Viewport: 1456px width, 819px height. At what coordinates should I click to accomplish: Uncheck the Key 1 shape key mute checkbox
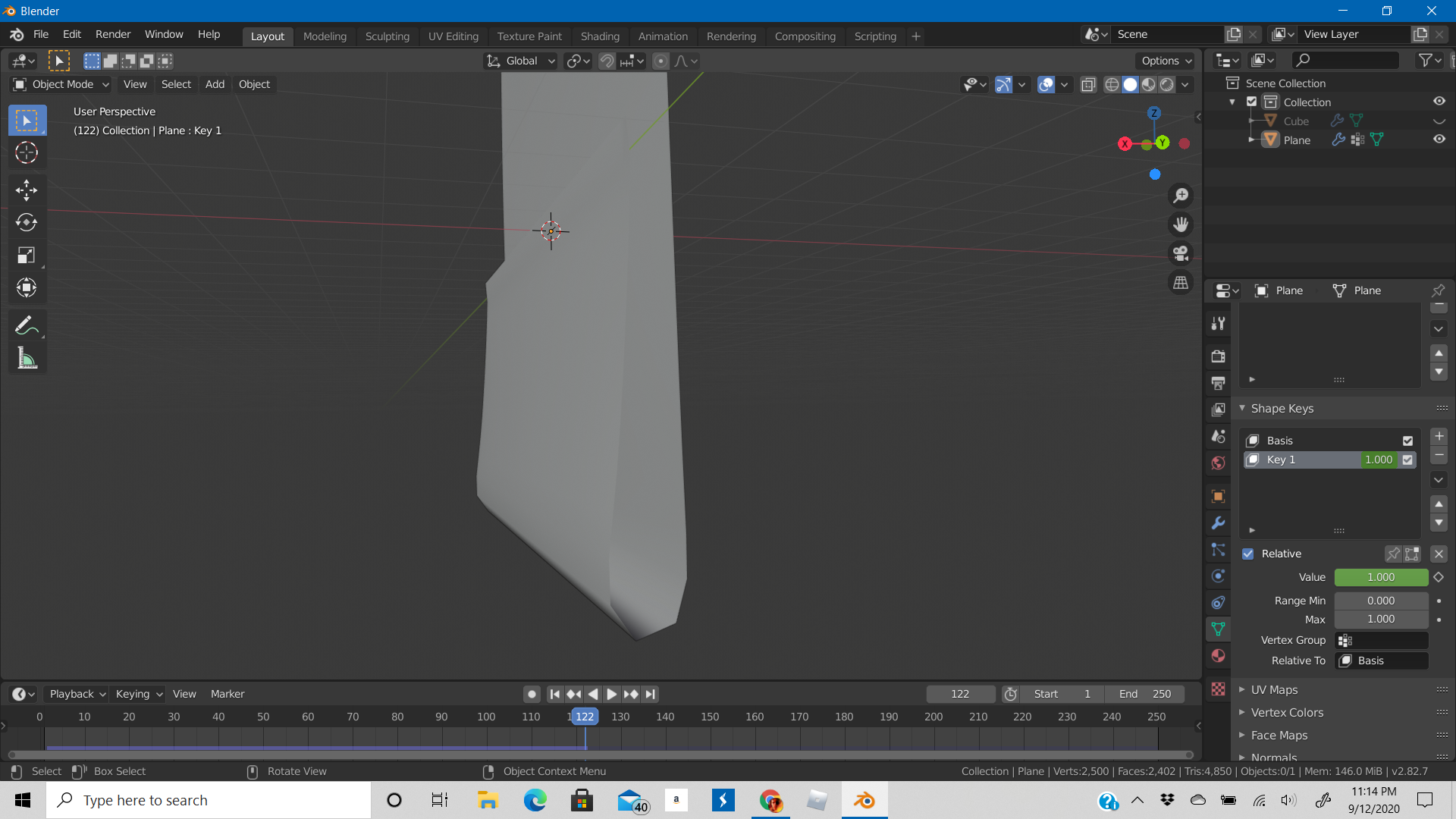point(1408,460)
